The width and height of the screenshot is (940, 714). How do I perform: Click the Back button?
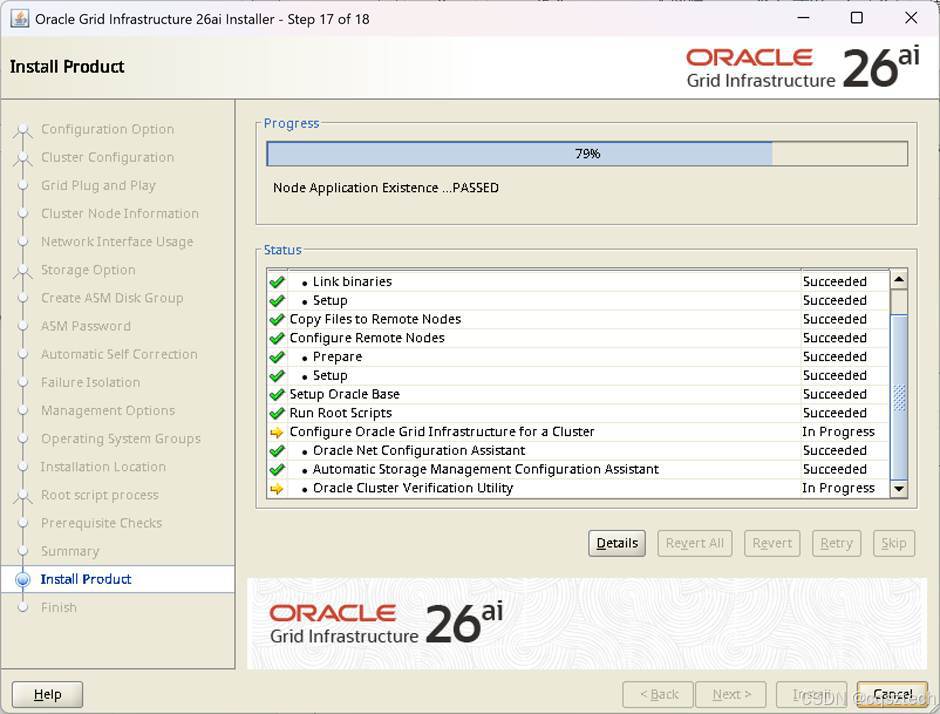[658, 694]
